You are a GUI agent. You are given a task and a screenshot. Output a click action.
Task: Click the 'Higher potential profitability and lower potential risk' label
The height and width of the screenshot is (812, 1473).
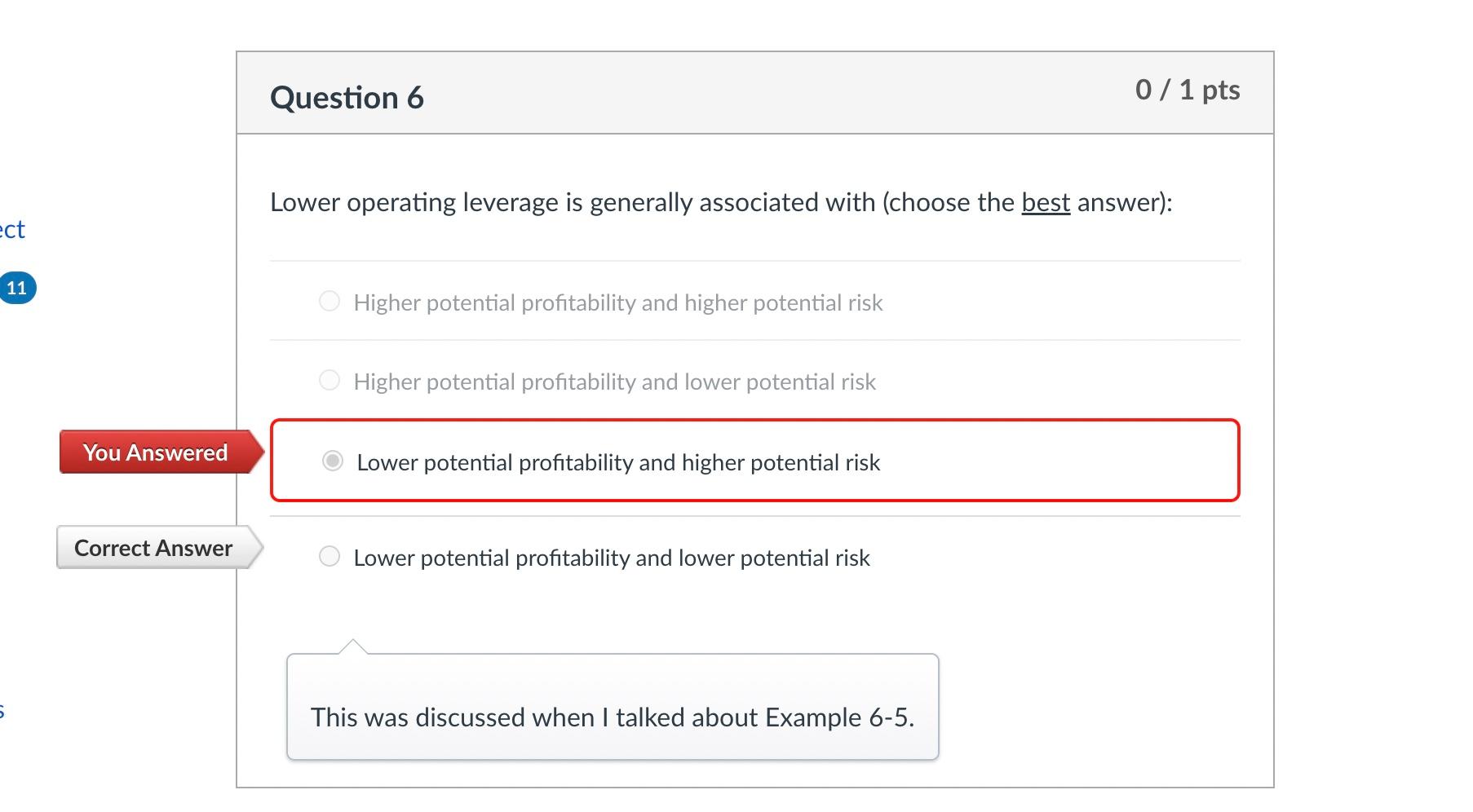click(x=614, y=382)
